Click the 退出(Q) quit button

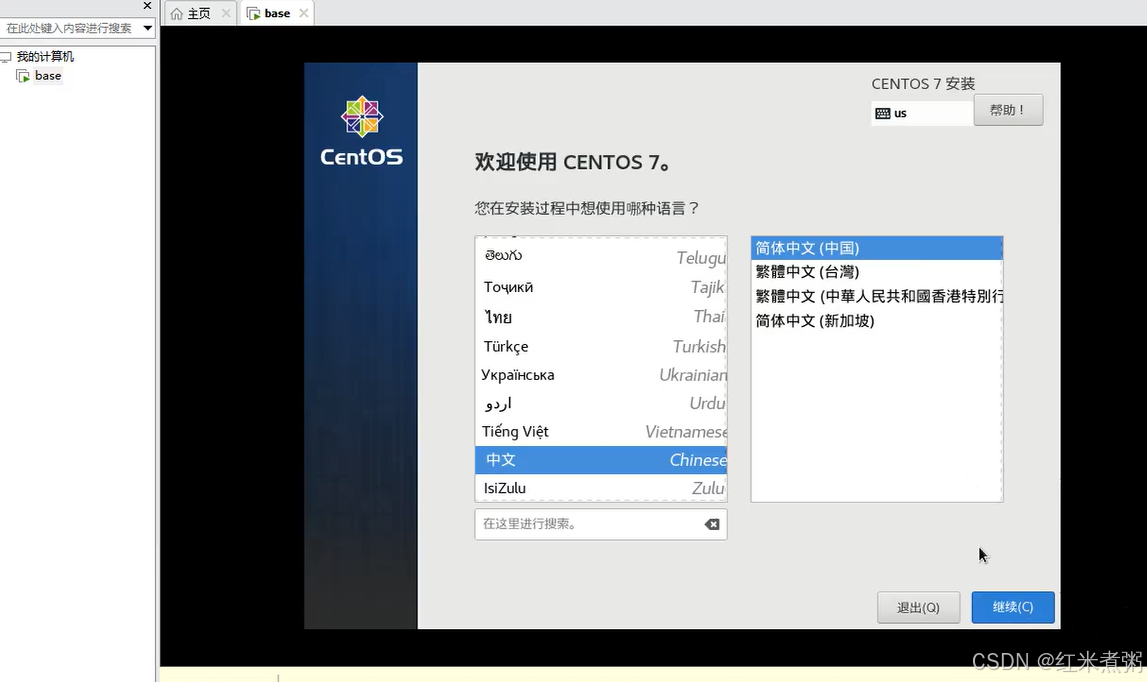pos(918,607)
